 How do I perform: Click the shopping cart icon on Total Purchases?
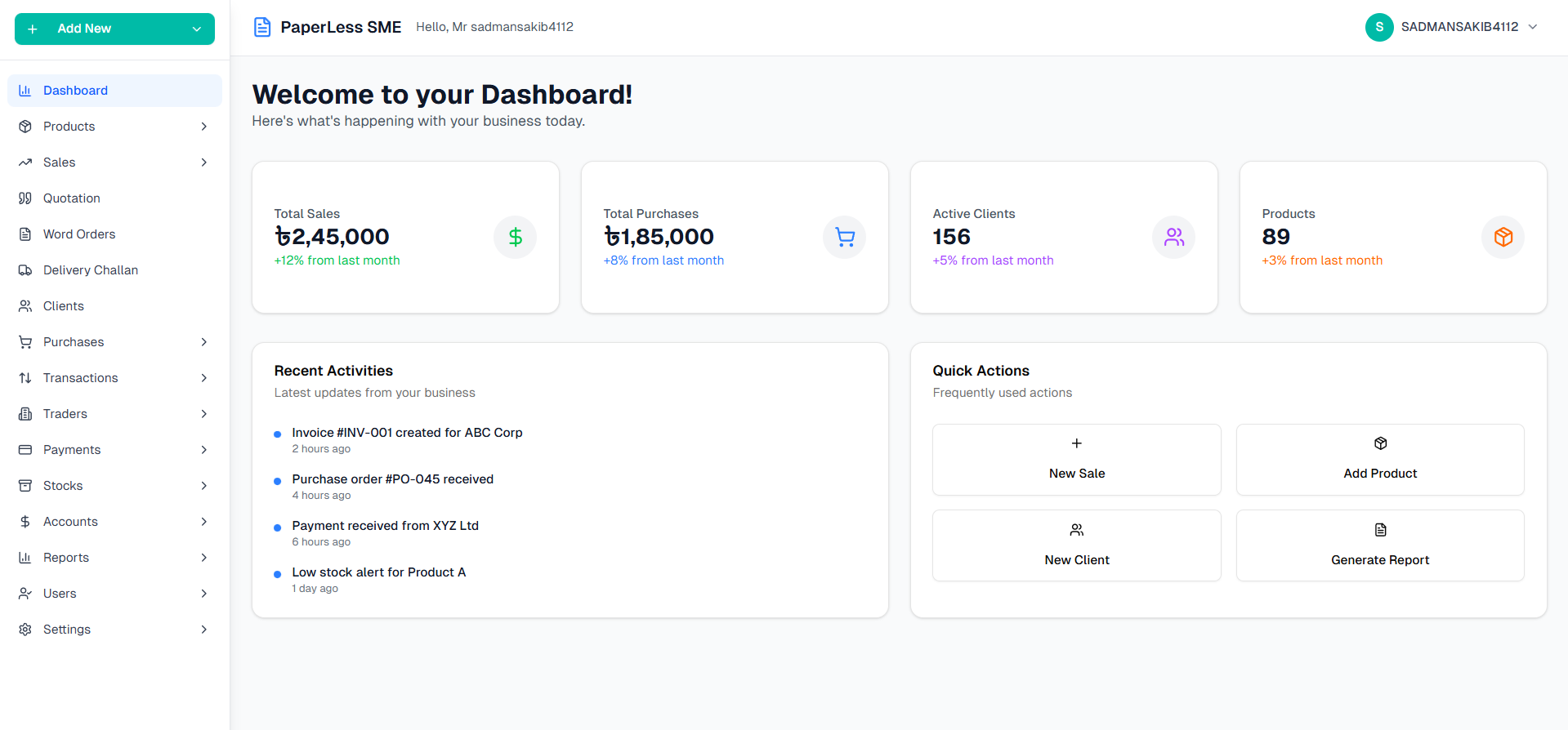(x=844, y=238)
